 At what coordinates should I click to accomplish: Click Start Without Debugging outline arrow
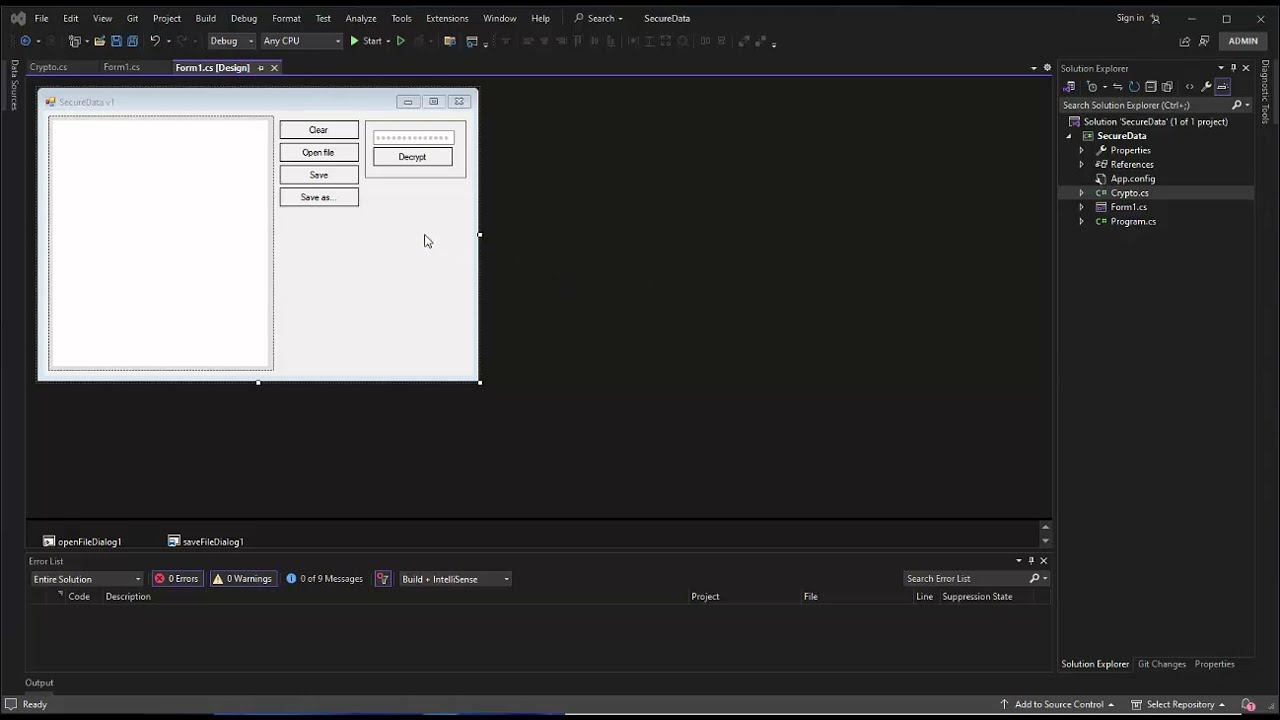pos(401,41)
